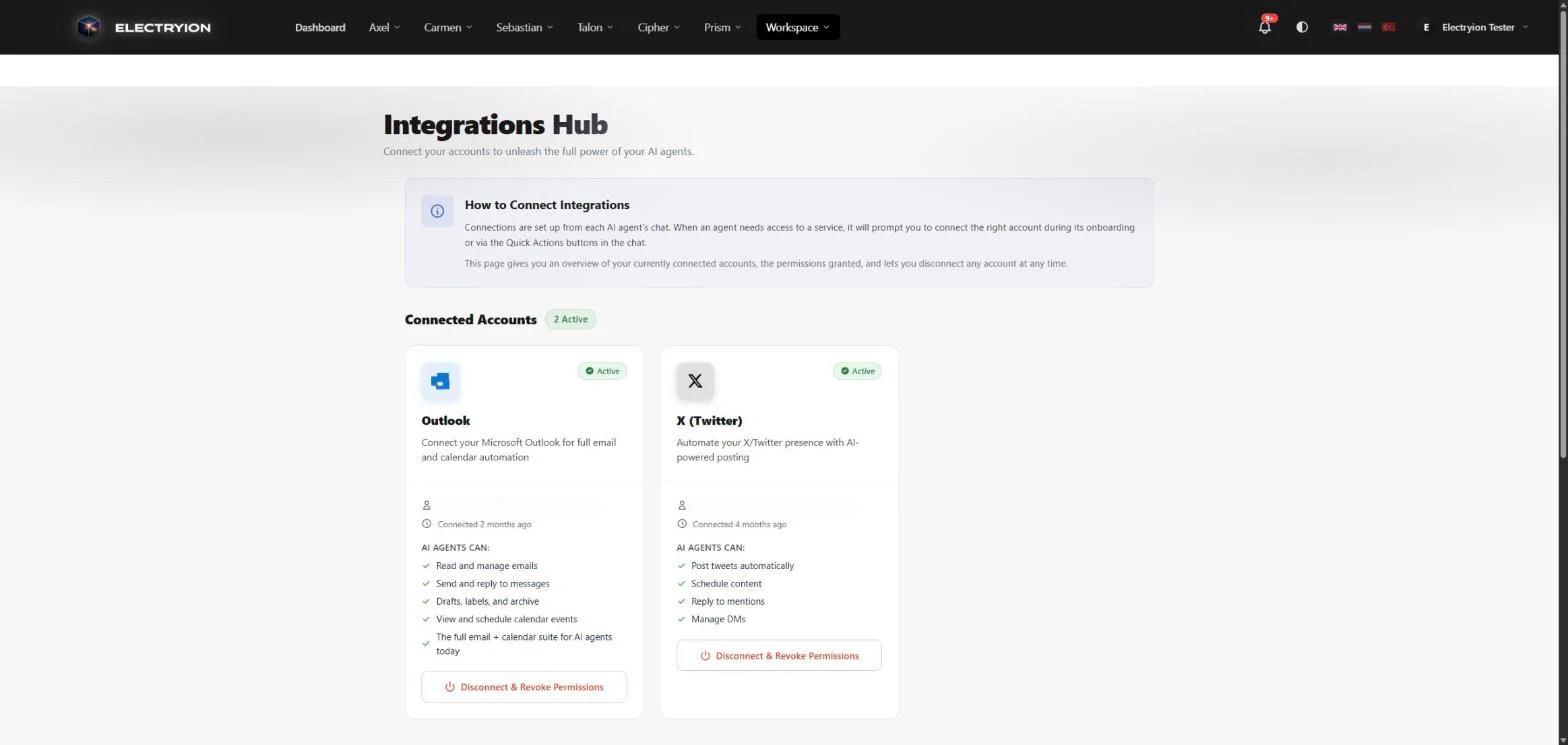
Task: Click the Active badge on X (Twitter) card
Action: tap(857, 371)
